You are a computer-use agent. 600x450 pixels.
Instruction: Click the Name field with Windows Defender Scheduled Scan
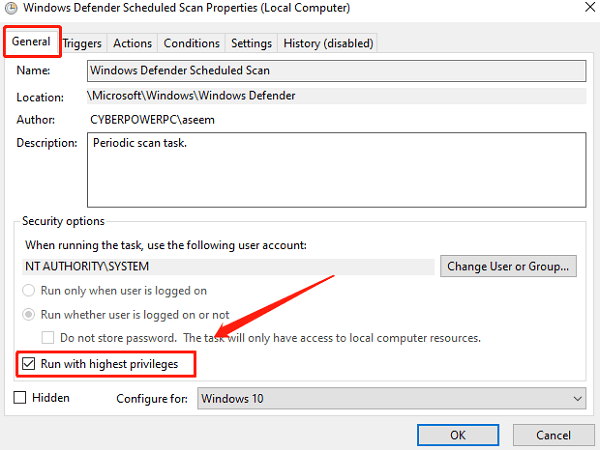336,71
